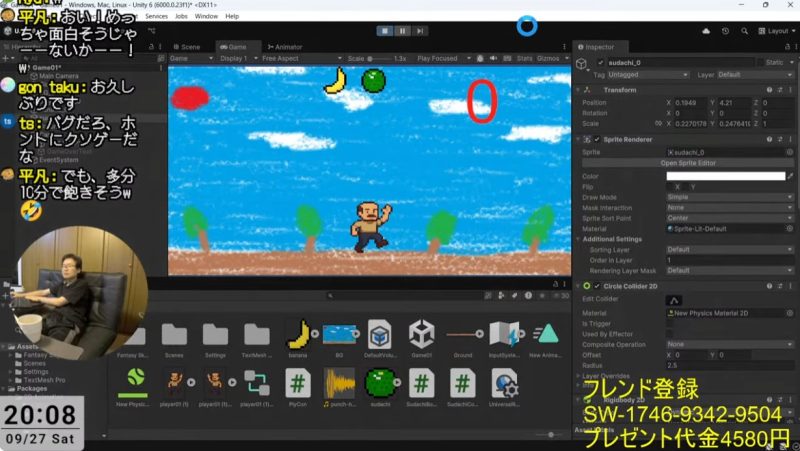
Task: Open the banana sprite asset
Action: coord(297,334)
